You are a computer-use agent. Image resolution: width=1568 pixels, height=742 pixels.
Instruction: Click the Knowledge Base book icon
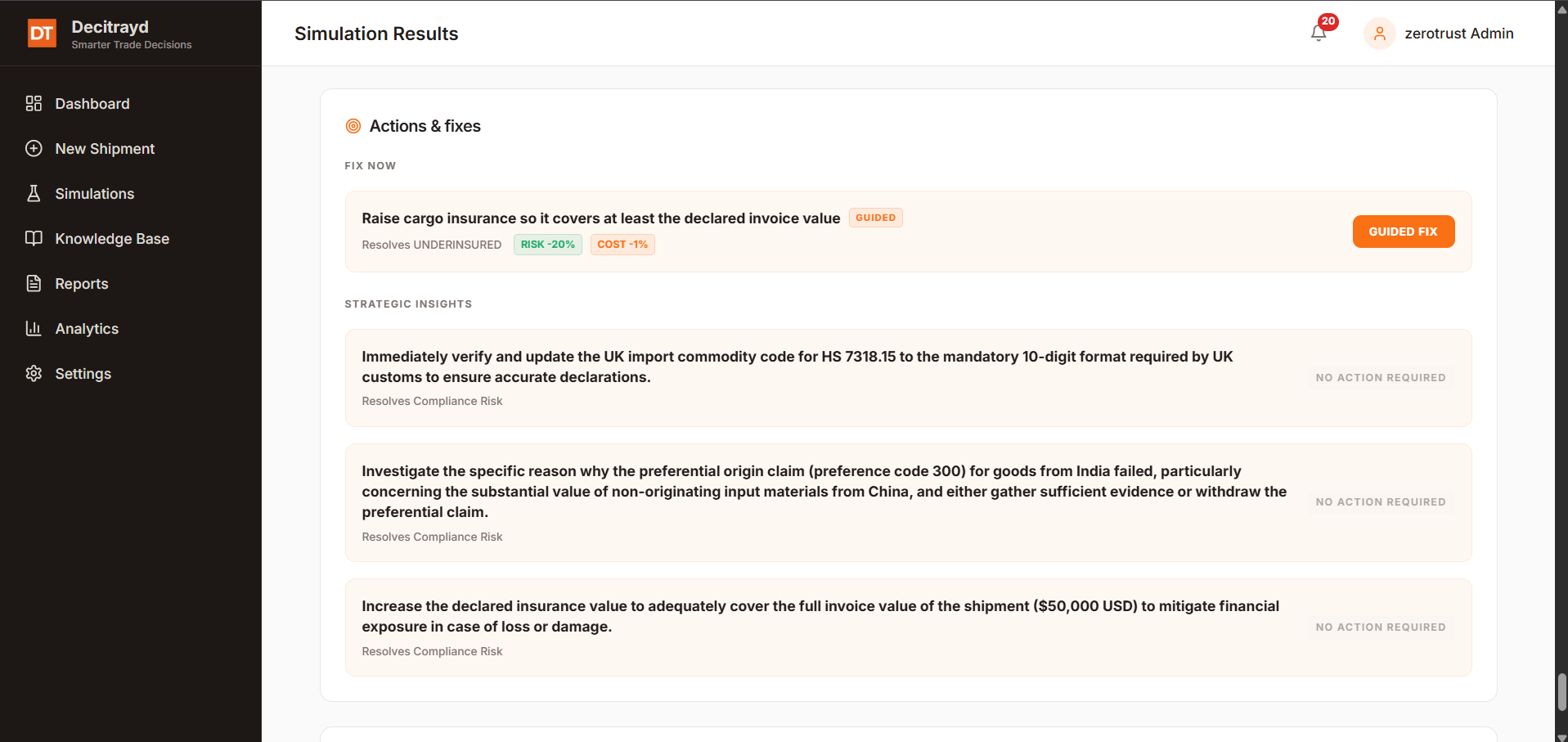pos(34,238)
